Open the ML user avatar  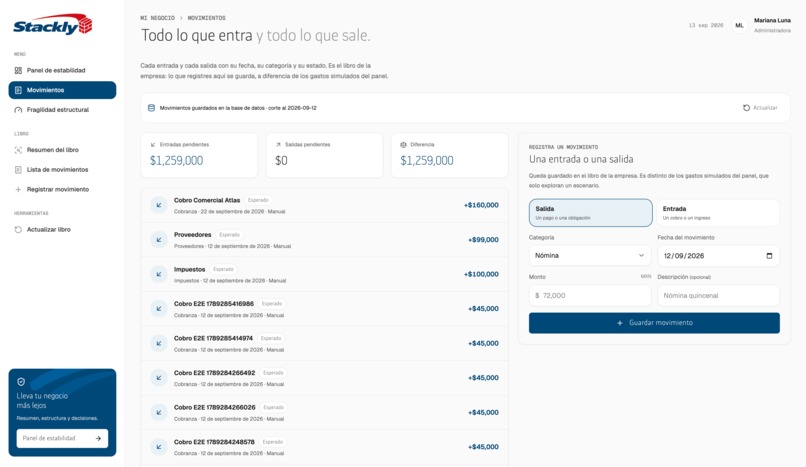(739, 25)
